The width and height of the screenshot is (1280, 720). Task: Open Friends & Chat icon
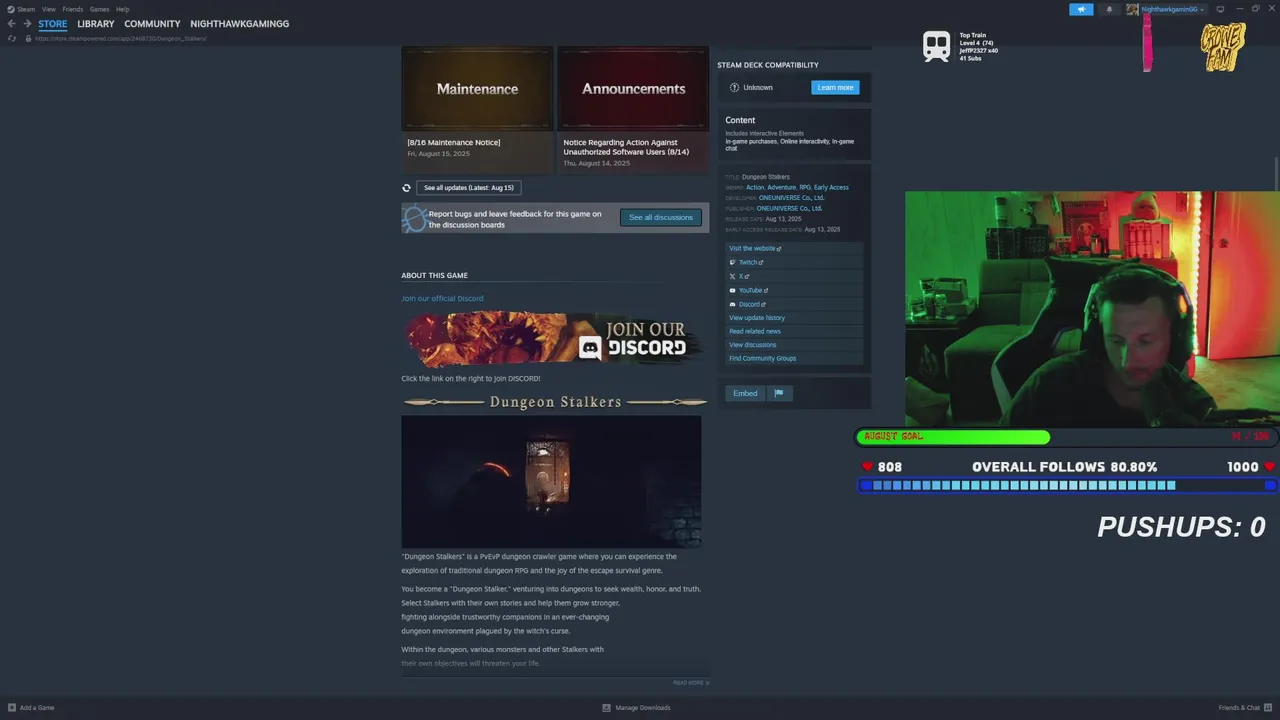1269,708
